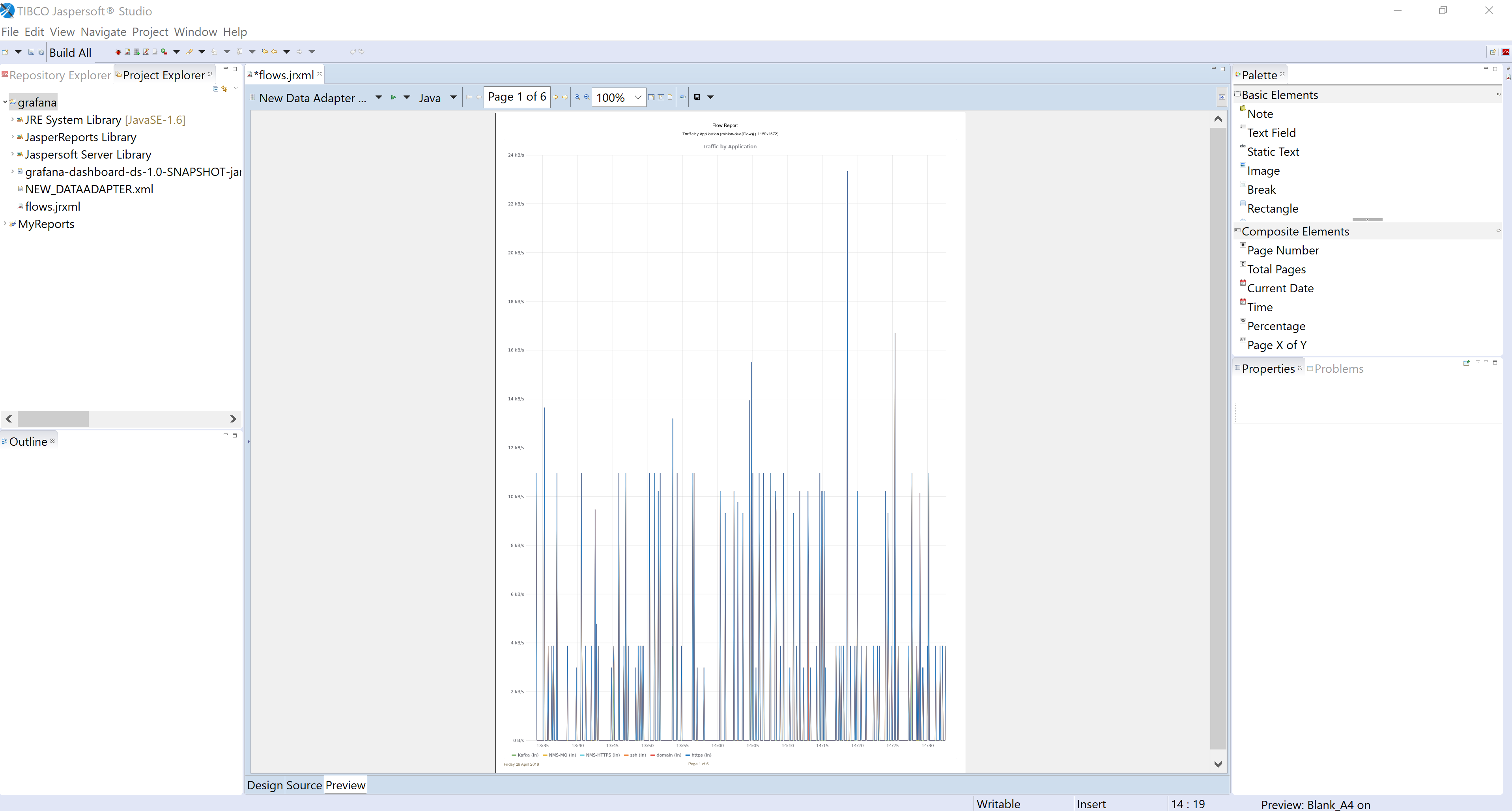The height and width of the screenshot is (811, 1512).
Task: Click the preview vertical scrollbar down arrow
Action: (1218, 764)
